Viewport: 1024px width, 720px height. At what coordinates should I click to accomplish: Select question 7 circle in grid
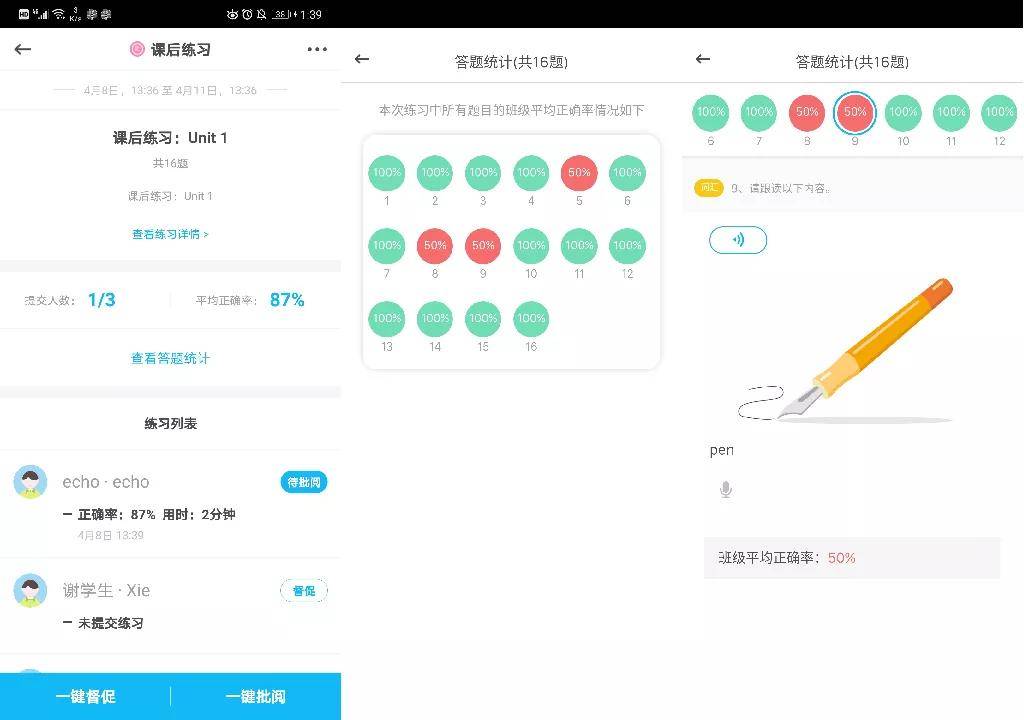pyautogui.click(x=387, y=246)
